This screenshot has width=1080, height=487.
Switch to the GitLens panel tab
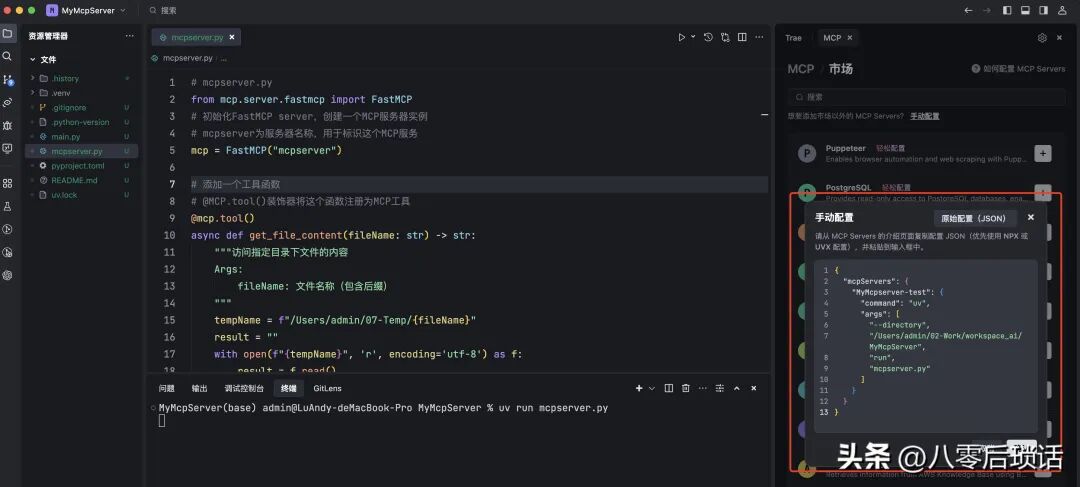coord(327,388)
